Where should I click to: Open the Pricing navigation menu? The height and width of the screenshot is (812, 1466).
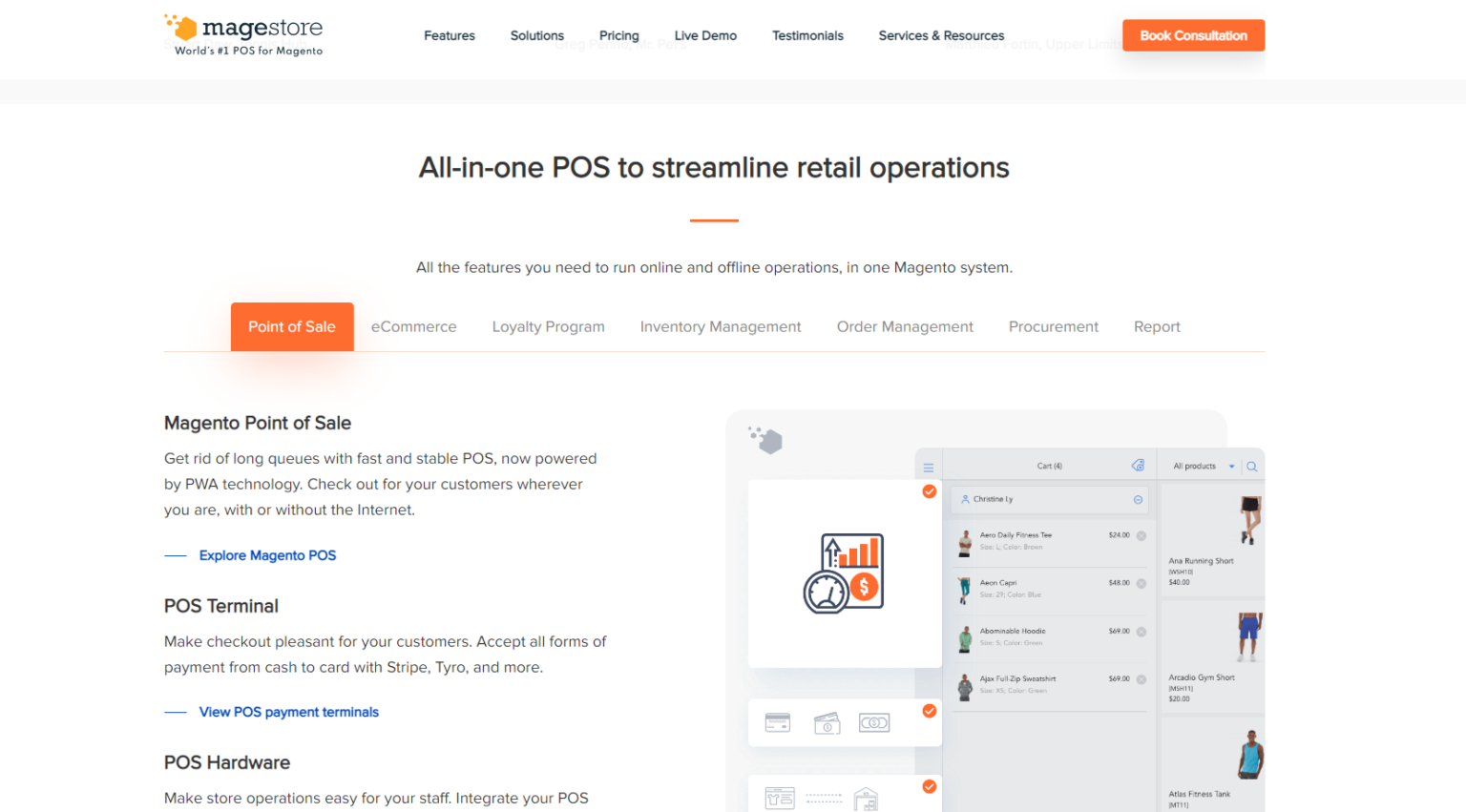[618, 35]
